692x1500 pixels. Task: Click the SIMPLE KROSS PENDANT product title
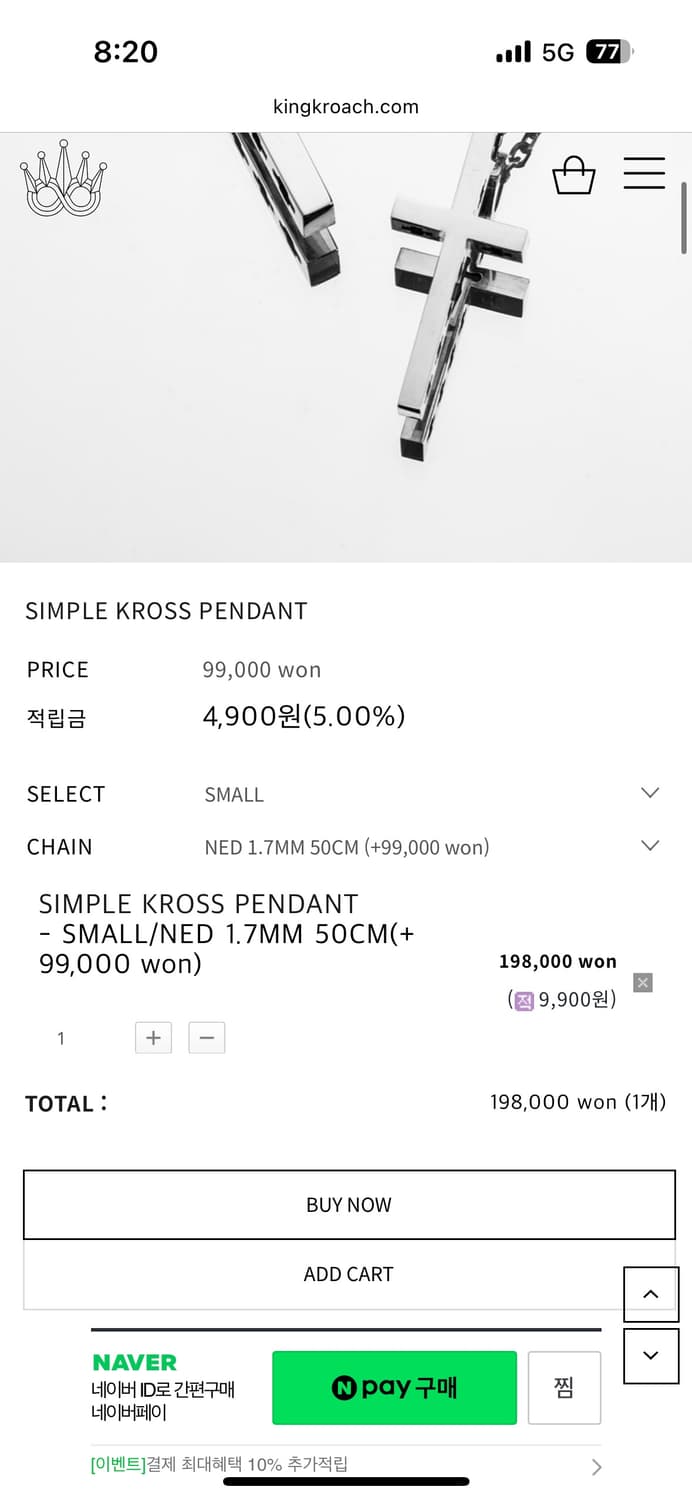tap(166, 611)
